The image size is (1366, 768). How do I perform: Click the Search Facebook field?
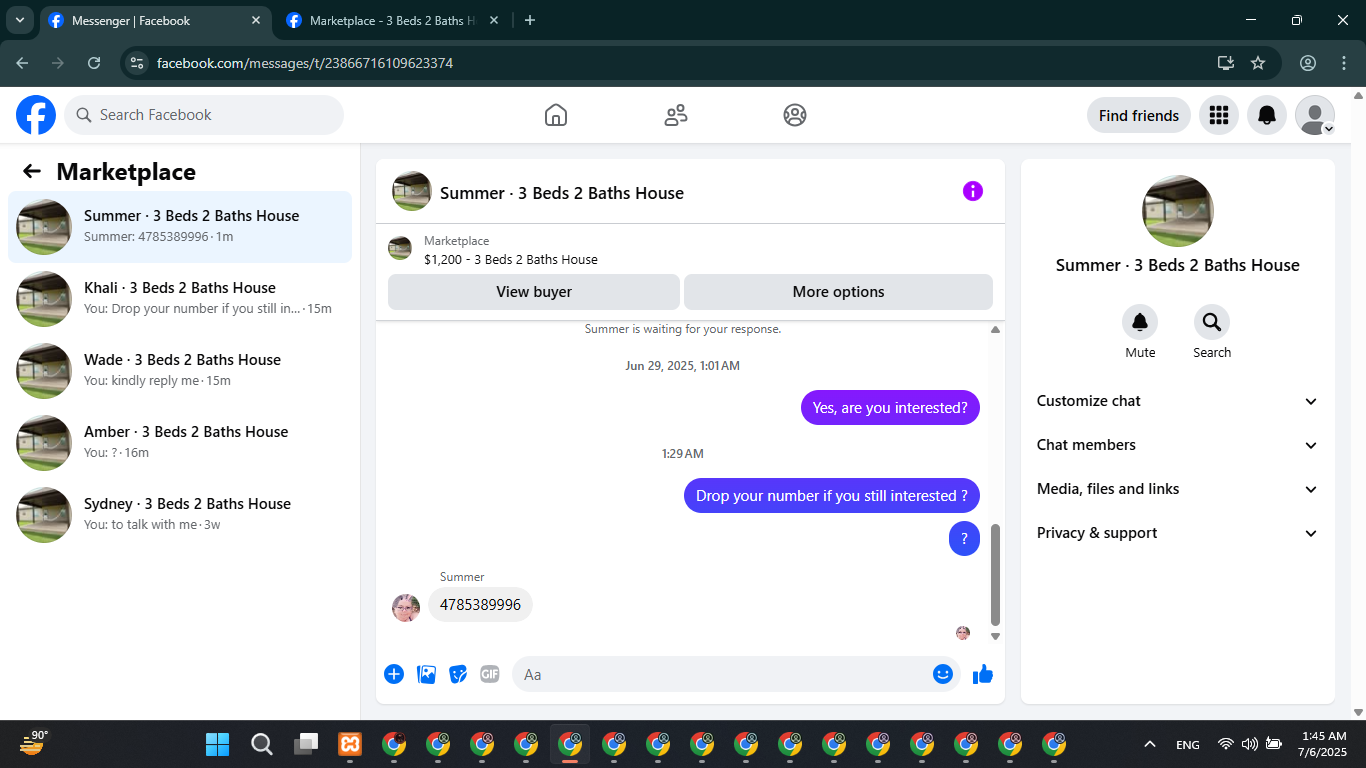click(x=204, y=115)
